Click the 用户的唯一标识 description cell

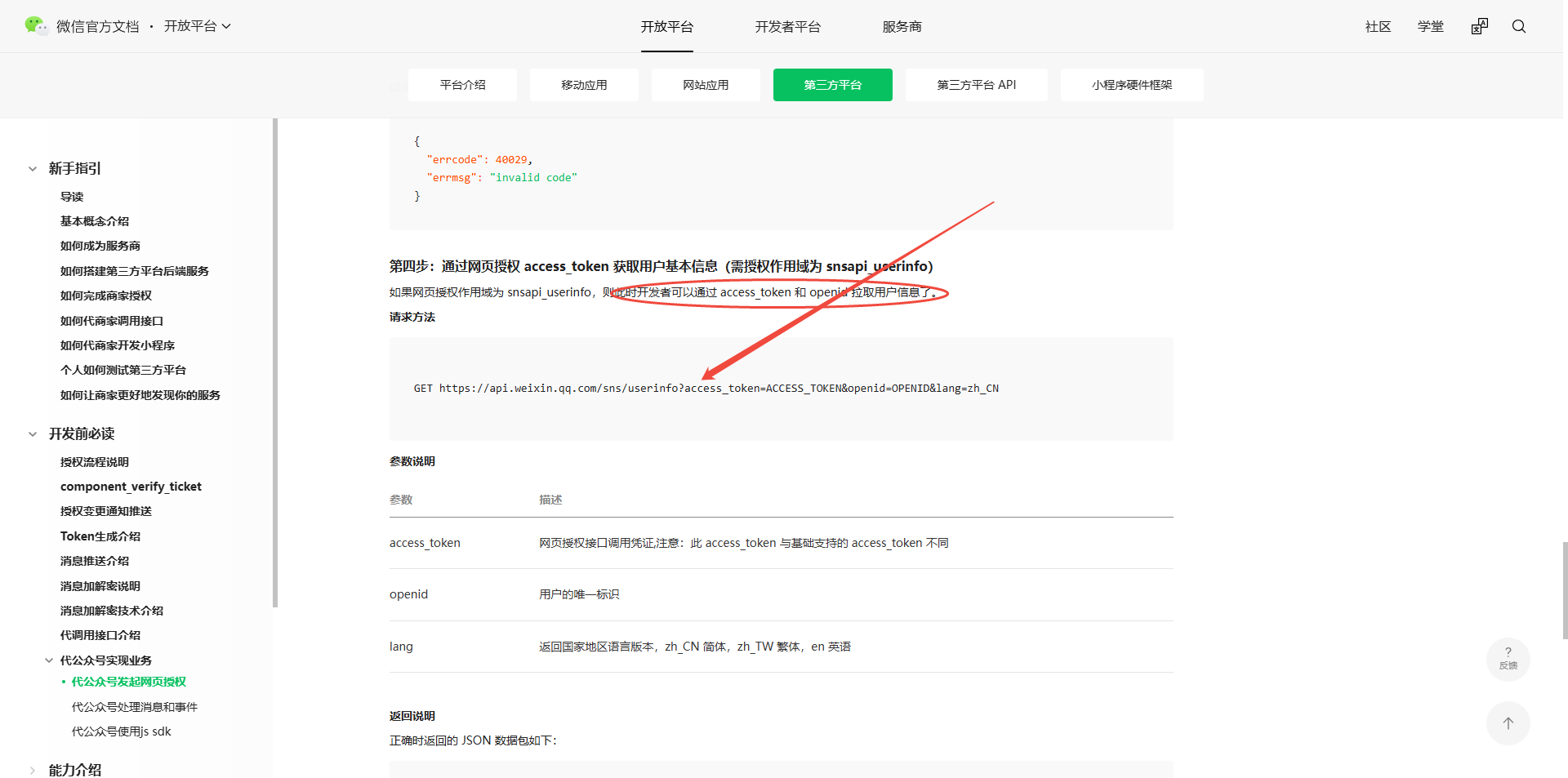[x=579, y=594]
